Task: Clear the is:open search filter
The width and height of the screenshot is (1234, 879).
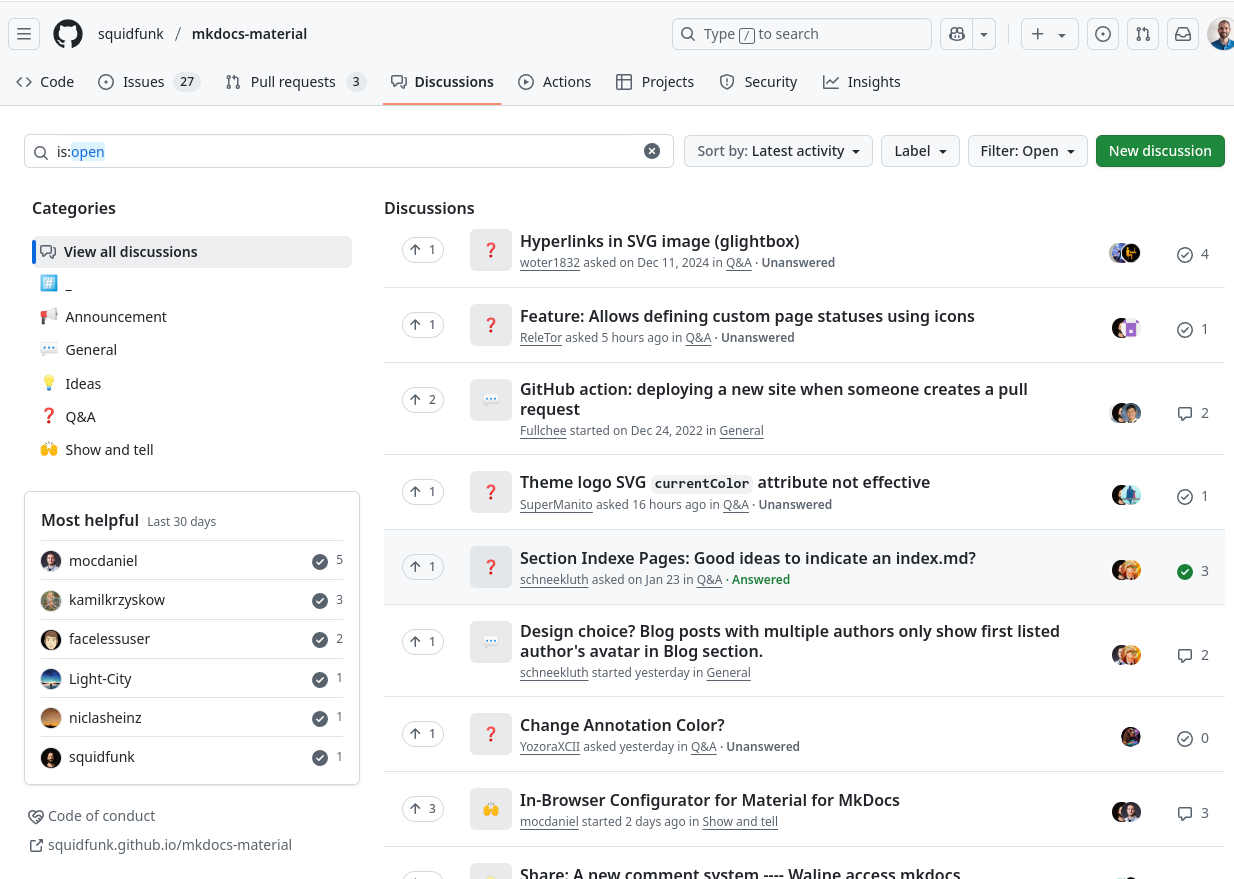Action: 652,151
